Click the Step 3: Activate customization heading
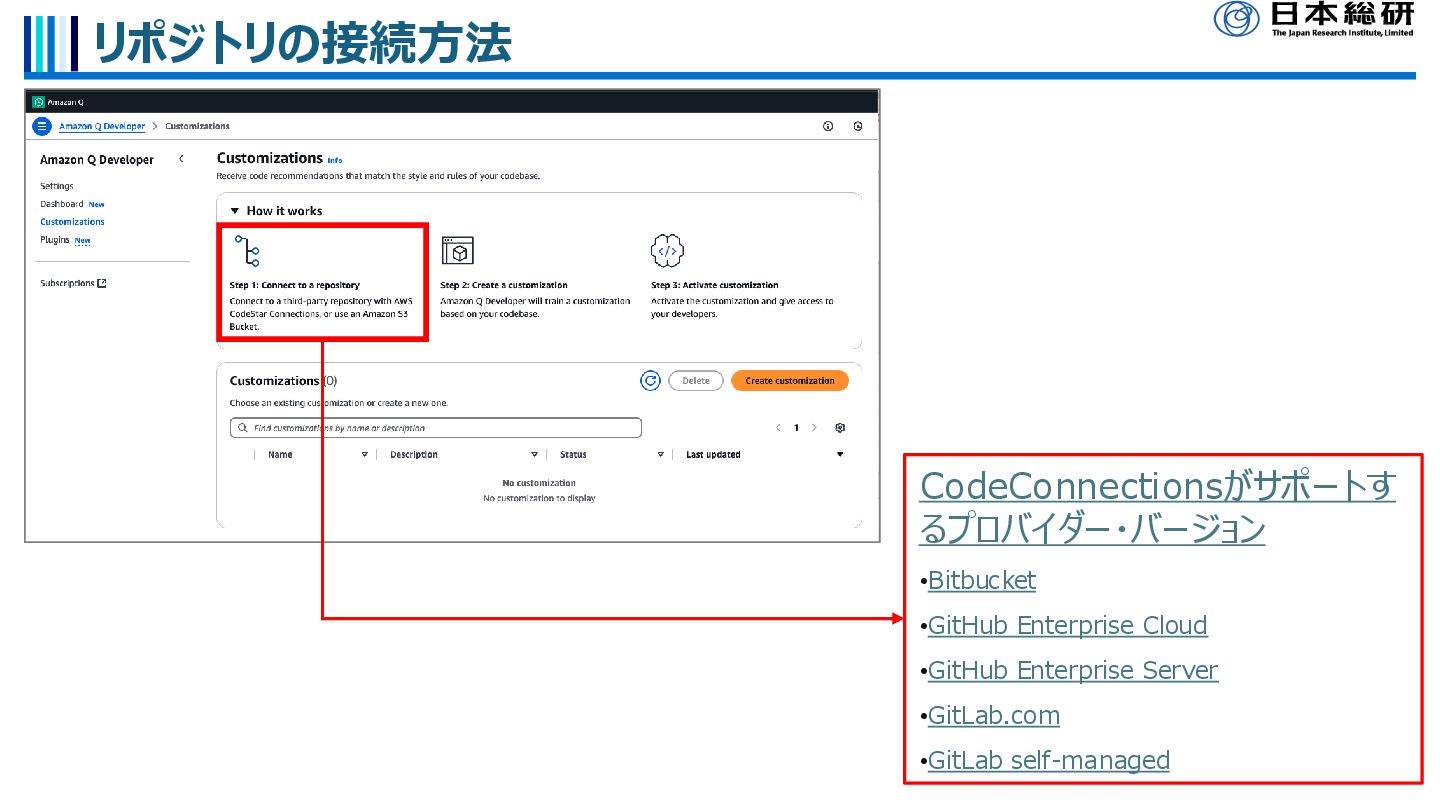This screenshot has height=810, width=1440. [715, 285]
